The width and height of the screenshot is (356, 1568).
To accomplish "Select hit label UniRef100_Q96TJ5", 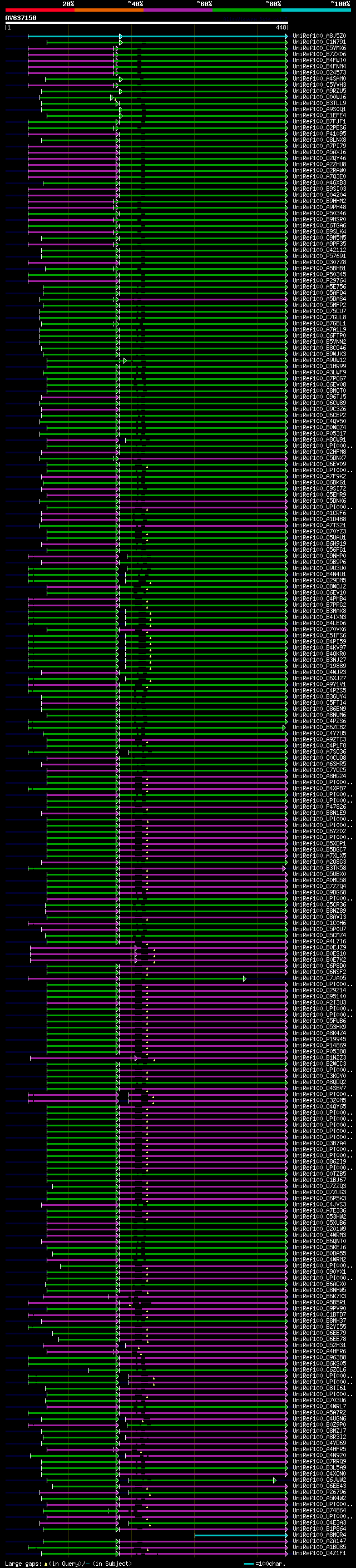I will (x=319, y=397).
